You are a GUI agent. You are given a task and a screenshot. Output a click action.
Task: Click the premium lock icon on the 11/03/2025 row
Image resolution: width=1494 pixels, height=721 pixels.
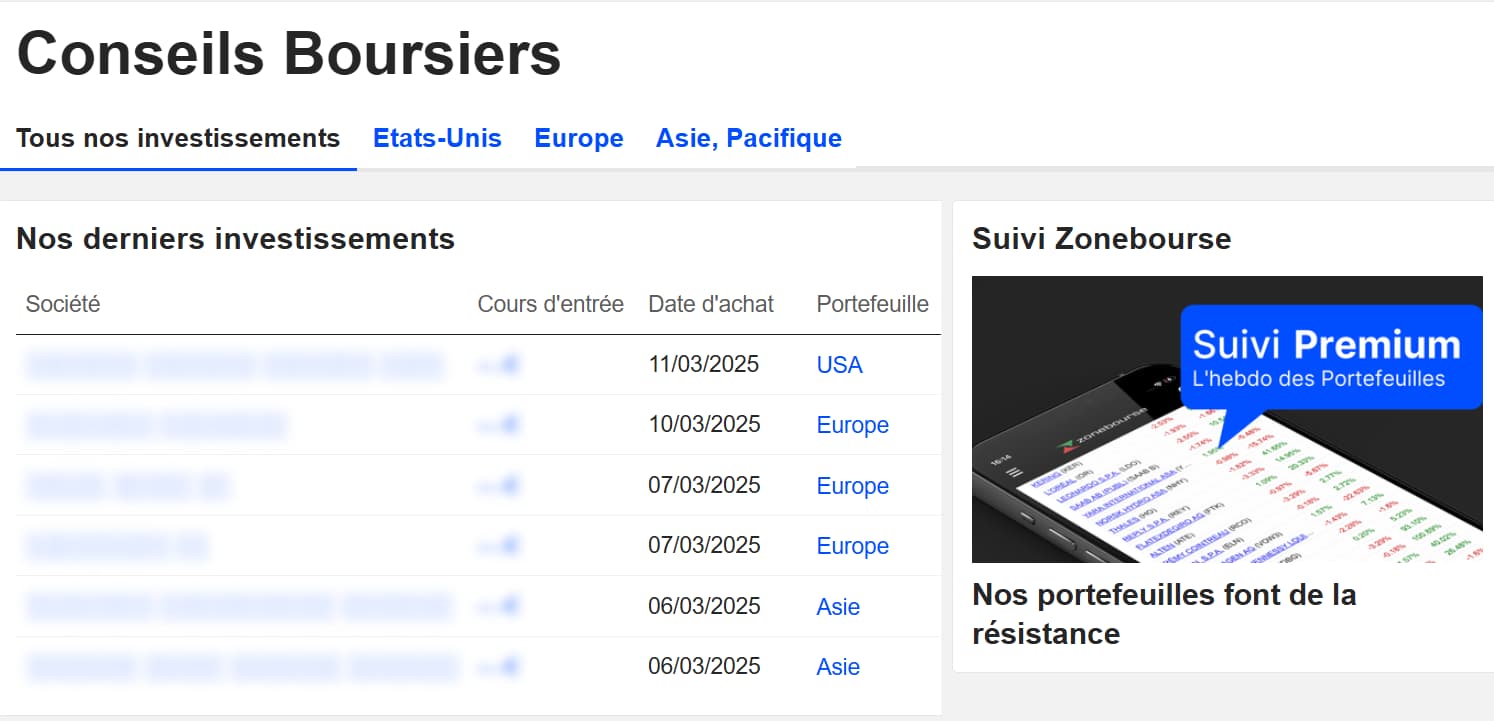(x=512, y=364)
